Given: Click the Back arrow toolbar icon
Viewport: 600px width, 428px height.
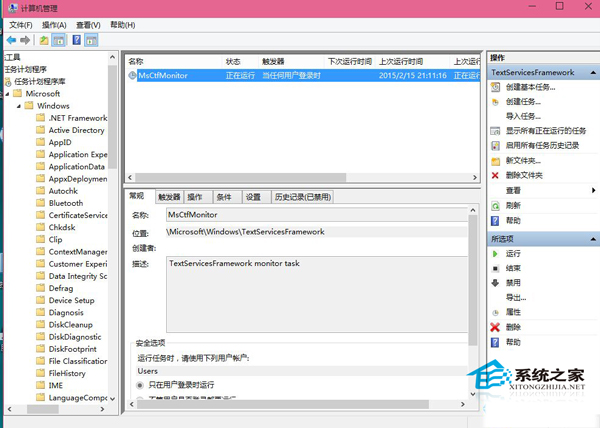Looking at the screenshot, I should point(11,40).
